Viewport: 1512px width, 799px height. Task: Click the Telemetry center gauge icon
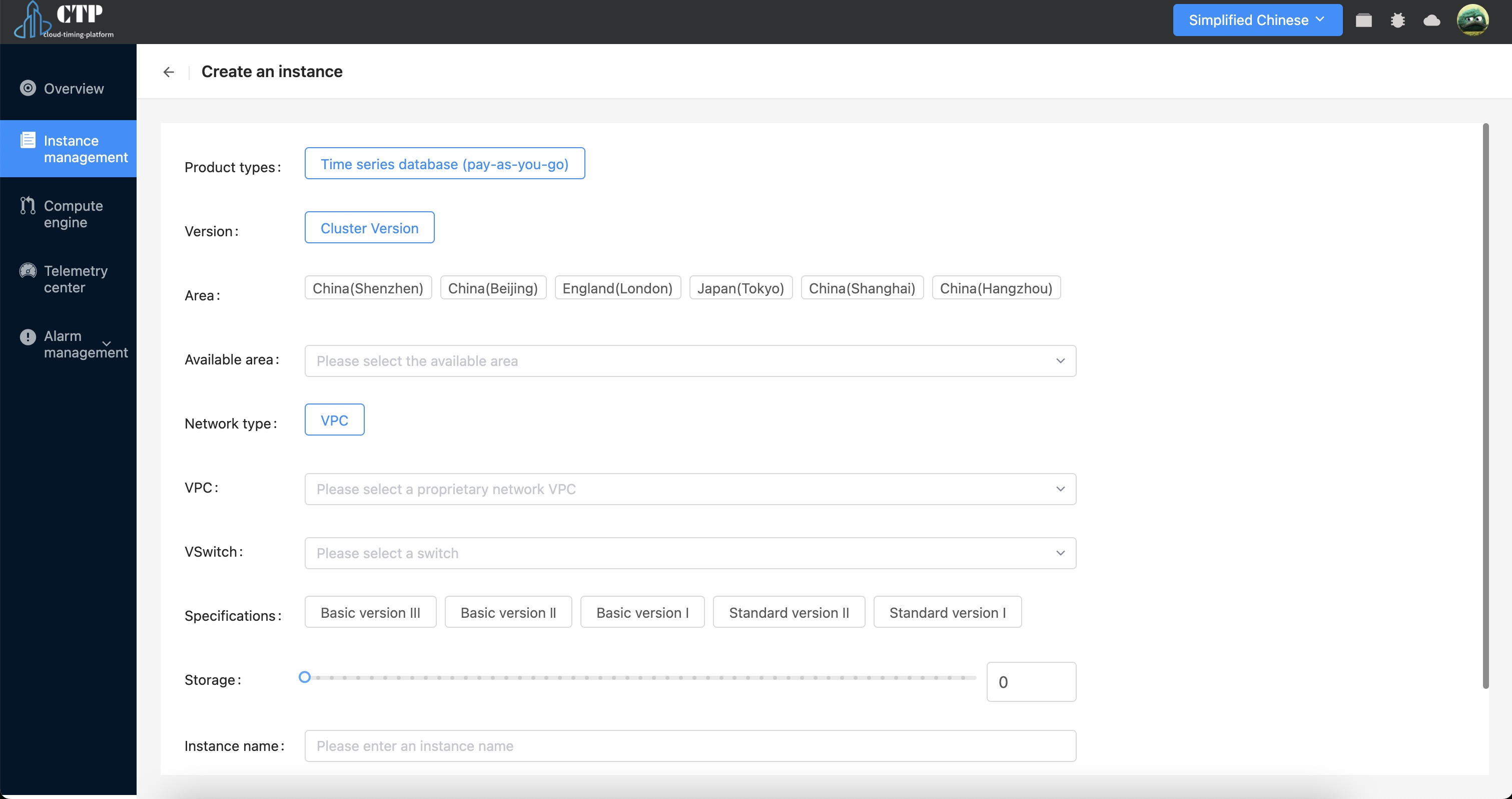[28, 270]
